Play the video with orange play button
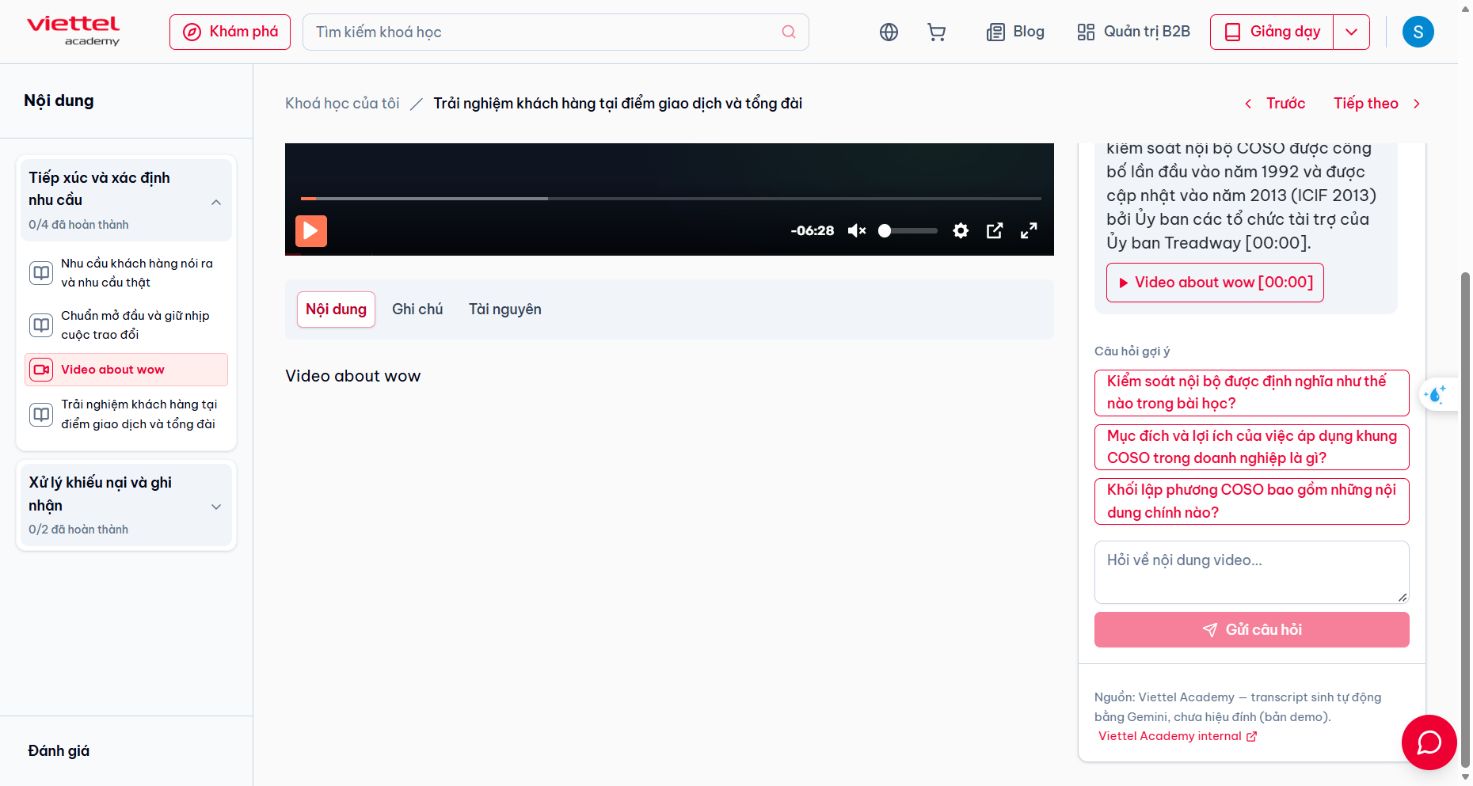The image size is (1473, 786). click(311, 231)
